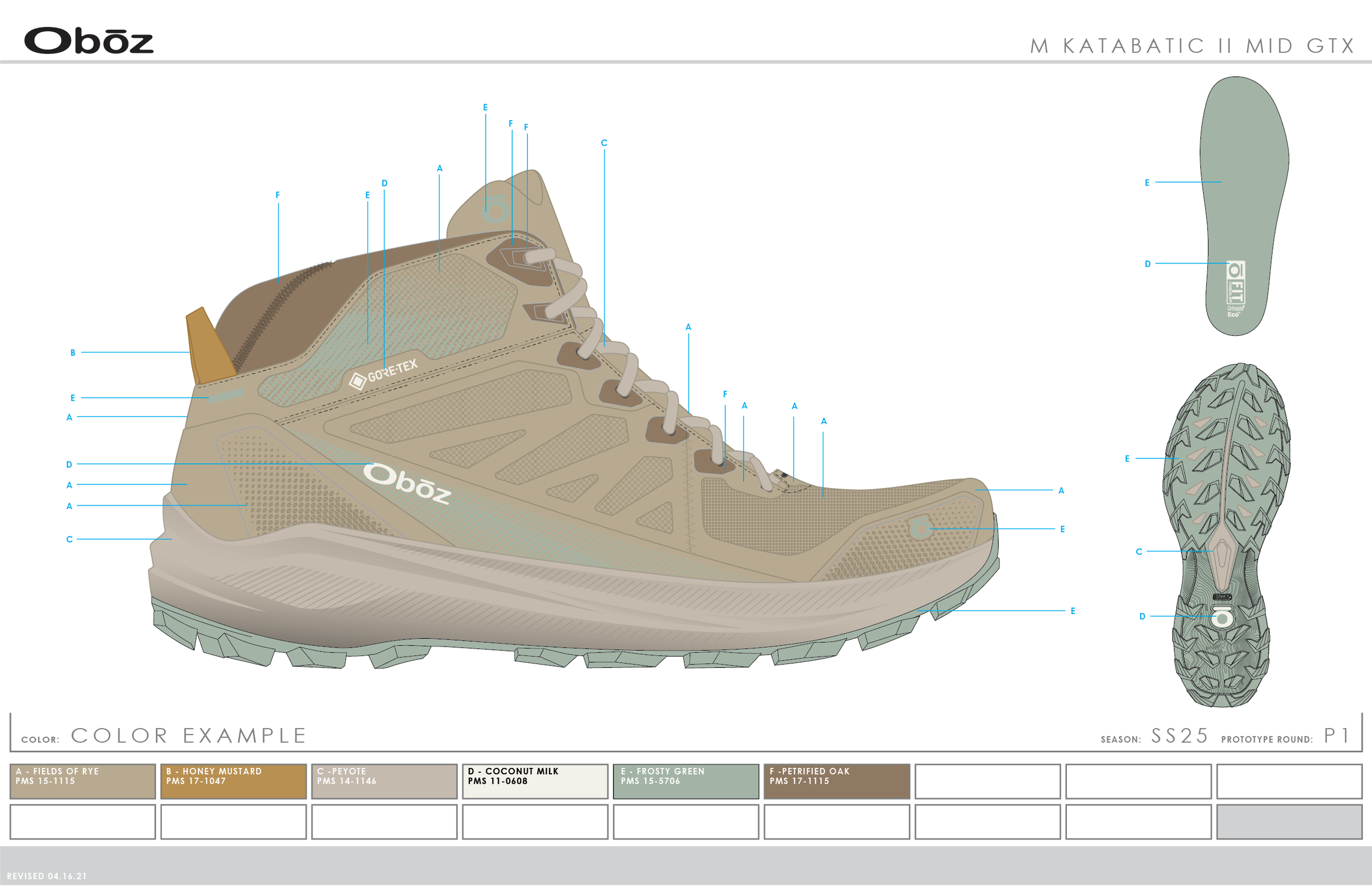The width and height of the screenshot is (1372, 888).
Task: Select the E - Frosty Green swatch
Action: click(687, 783)
